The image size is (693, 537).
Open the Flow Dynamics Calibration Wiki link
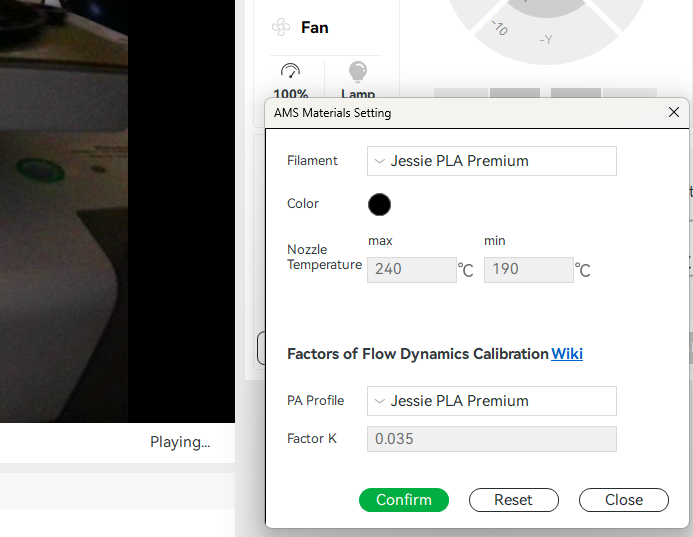click(567, 354)
